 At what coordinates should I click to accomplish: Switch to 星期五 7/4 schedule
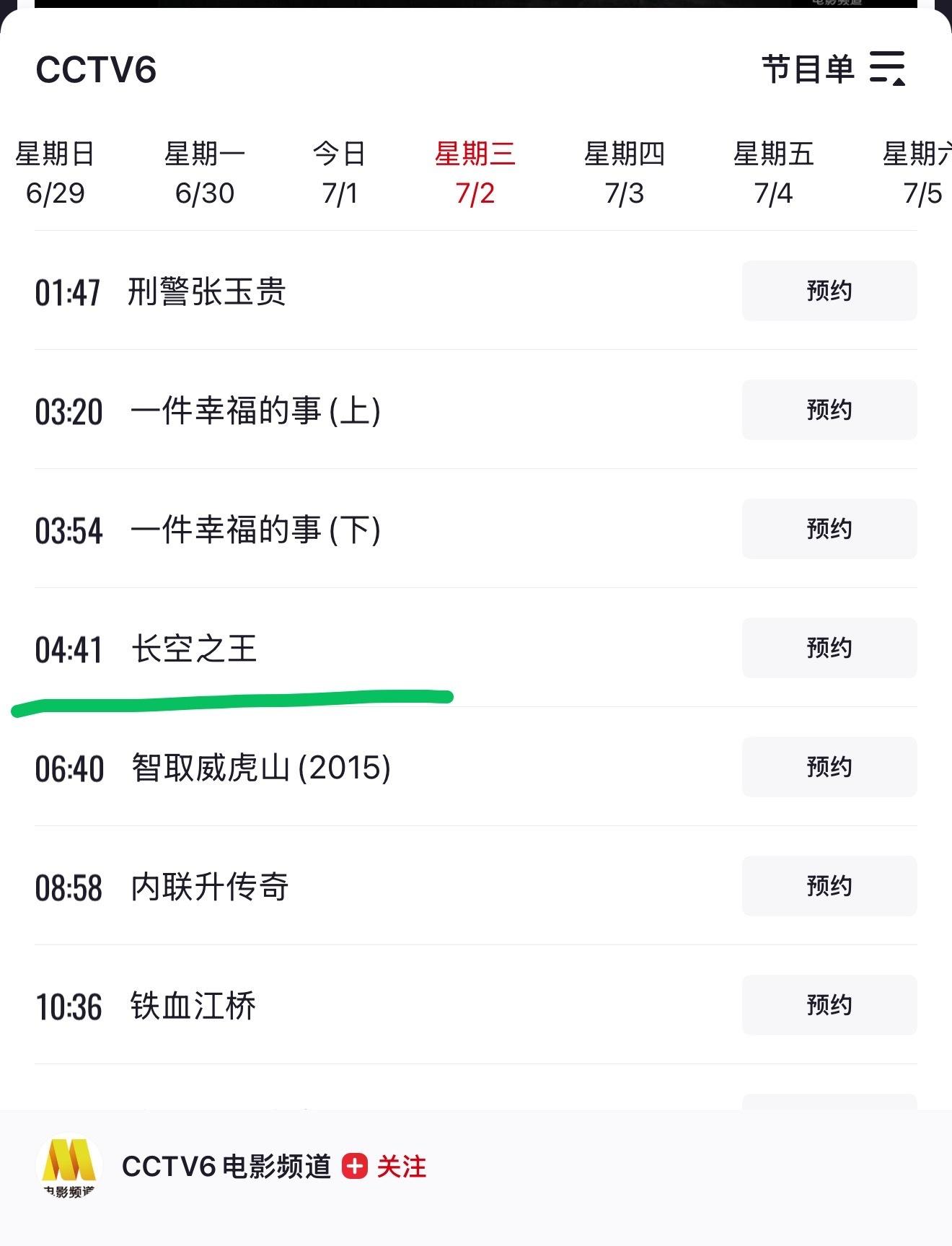point(774,173)
